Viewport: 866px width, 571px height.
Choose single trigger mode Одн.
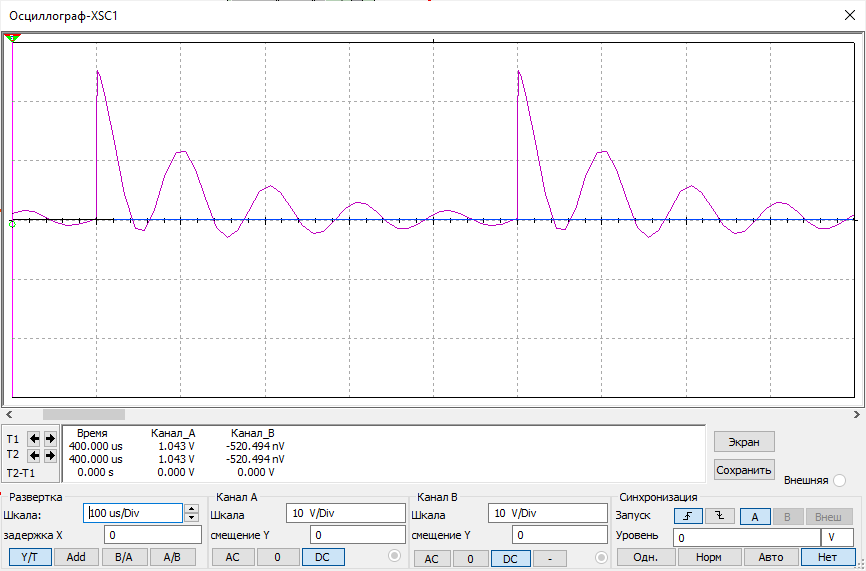[646, 557]
